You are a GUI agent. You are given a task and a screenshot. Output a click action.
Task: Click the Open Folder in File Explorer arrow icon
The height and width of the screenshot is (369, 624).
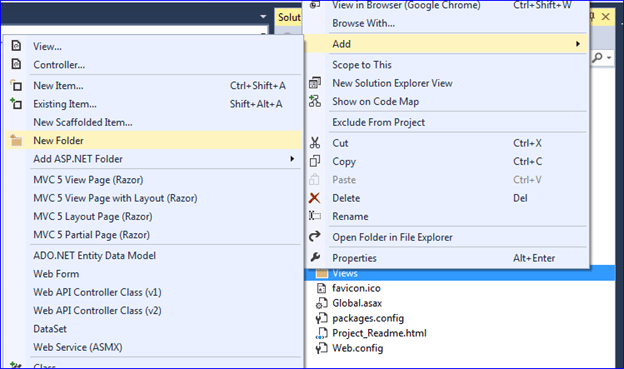[x=315, y=236]
